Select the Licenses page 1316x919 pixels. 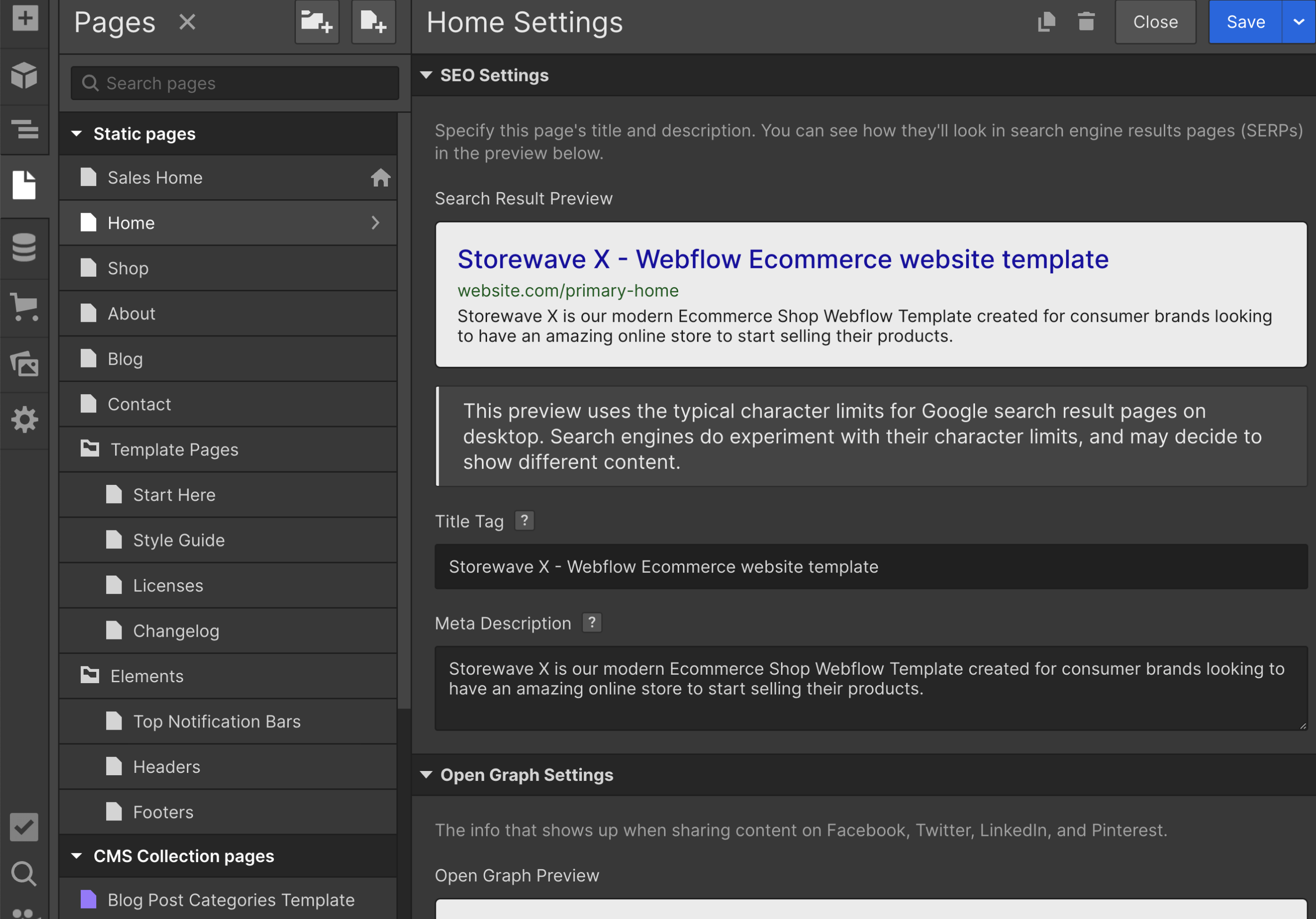point(227,585)
